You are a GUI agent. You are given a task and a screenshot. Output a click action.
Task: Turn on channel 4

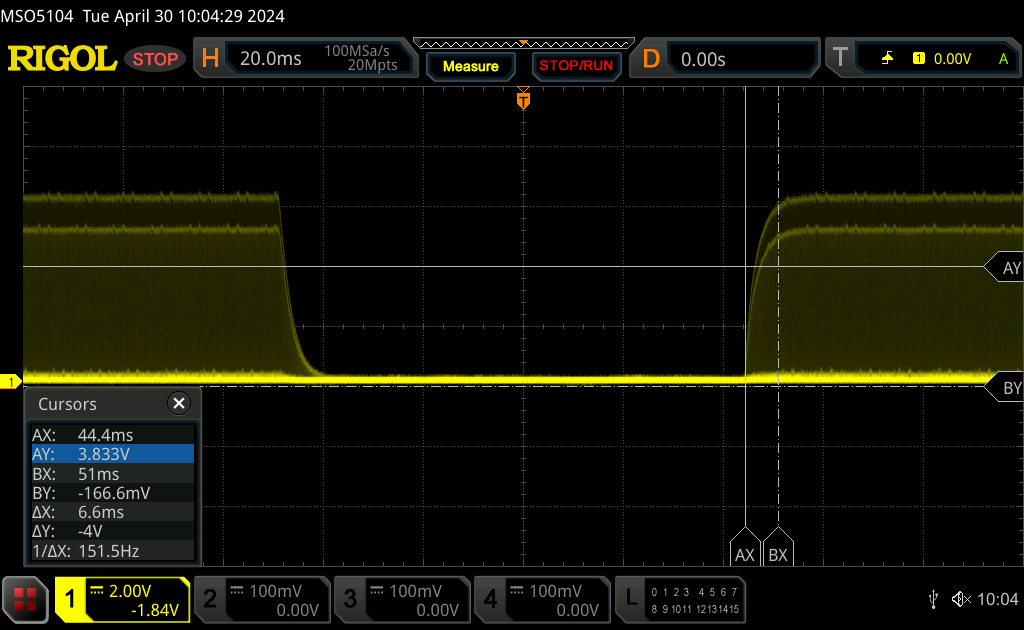coord(541,599)
